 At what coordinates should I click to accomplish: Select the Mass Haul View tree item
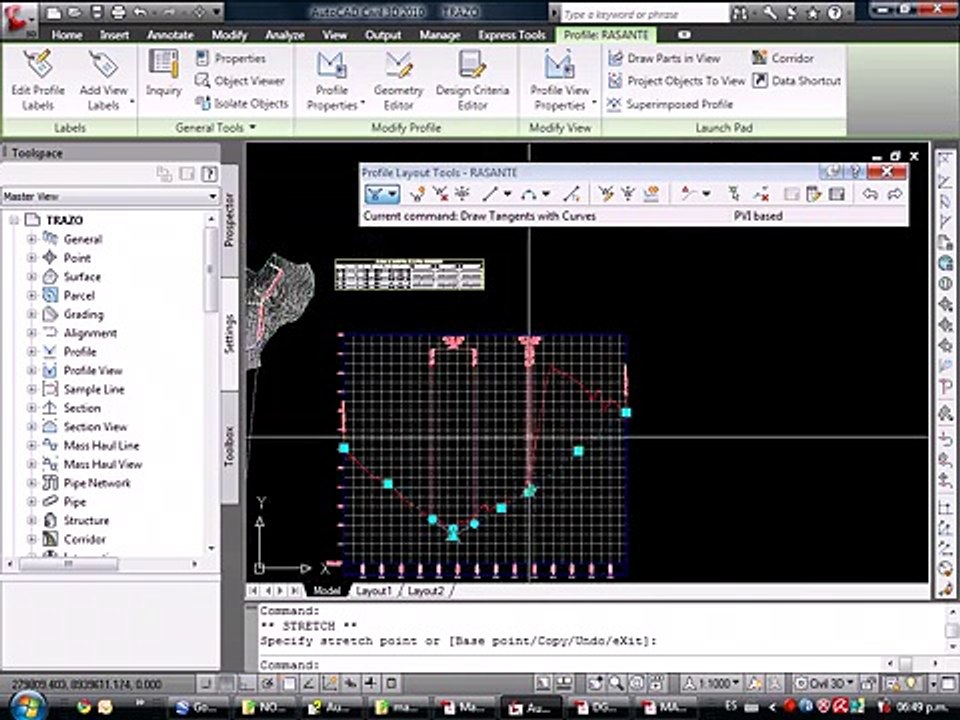(x=103, y=464)
